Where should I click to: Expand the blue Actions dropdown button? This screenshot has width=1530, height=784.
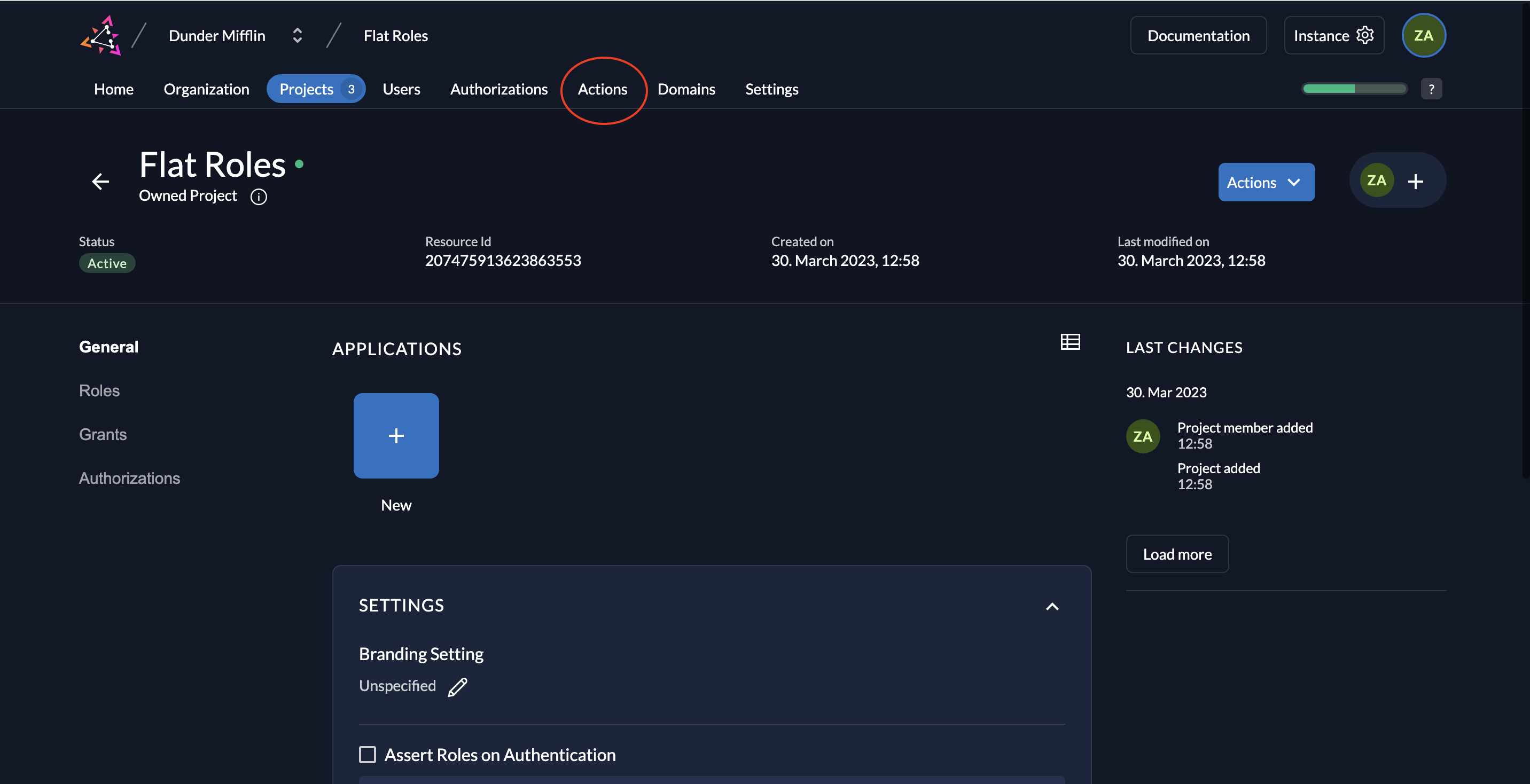(x=1266, y=182)
